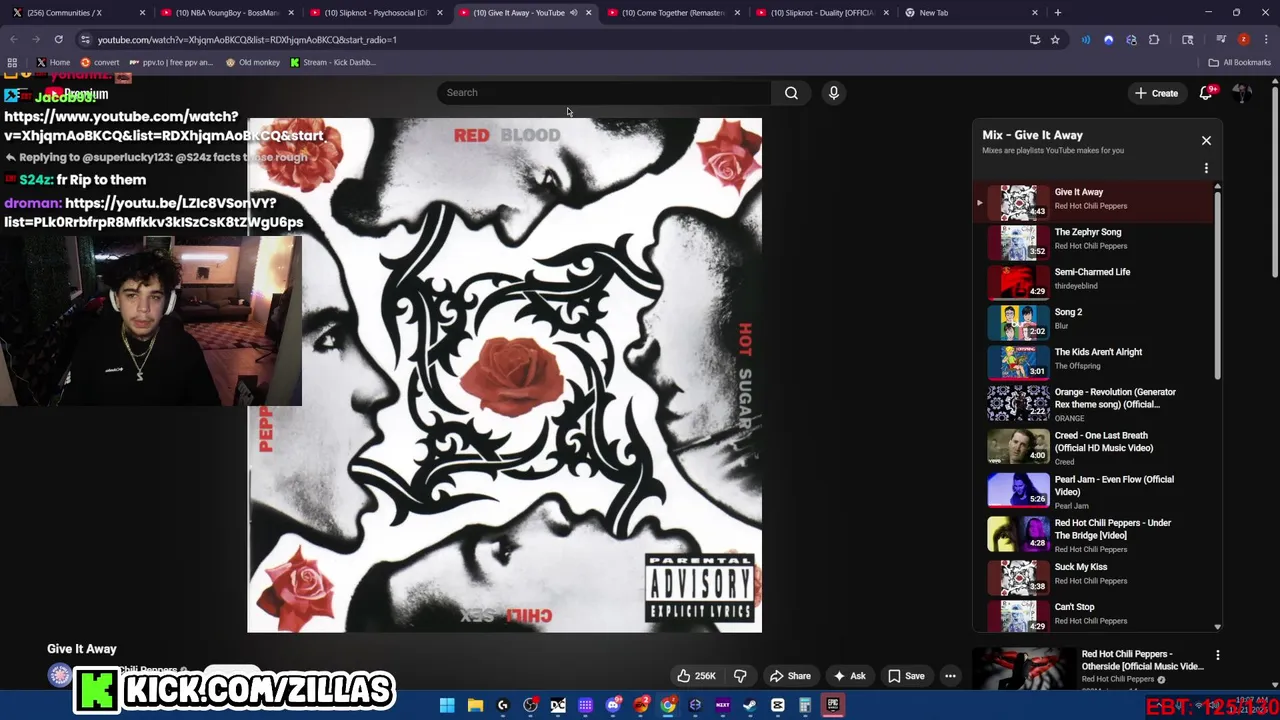Open more actions ellipsis below video

coord(950,676)
